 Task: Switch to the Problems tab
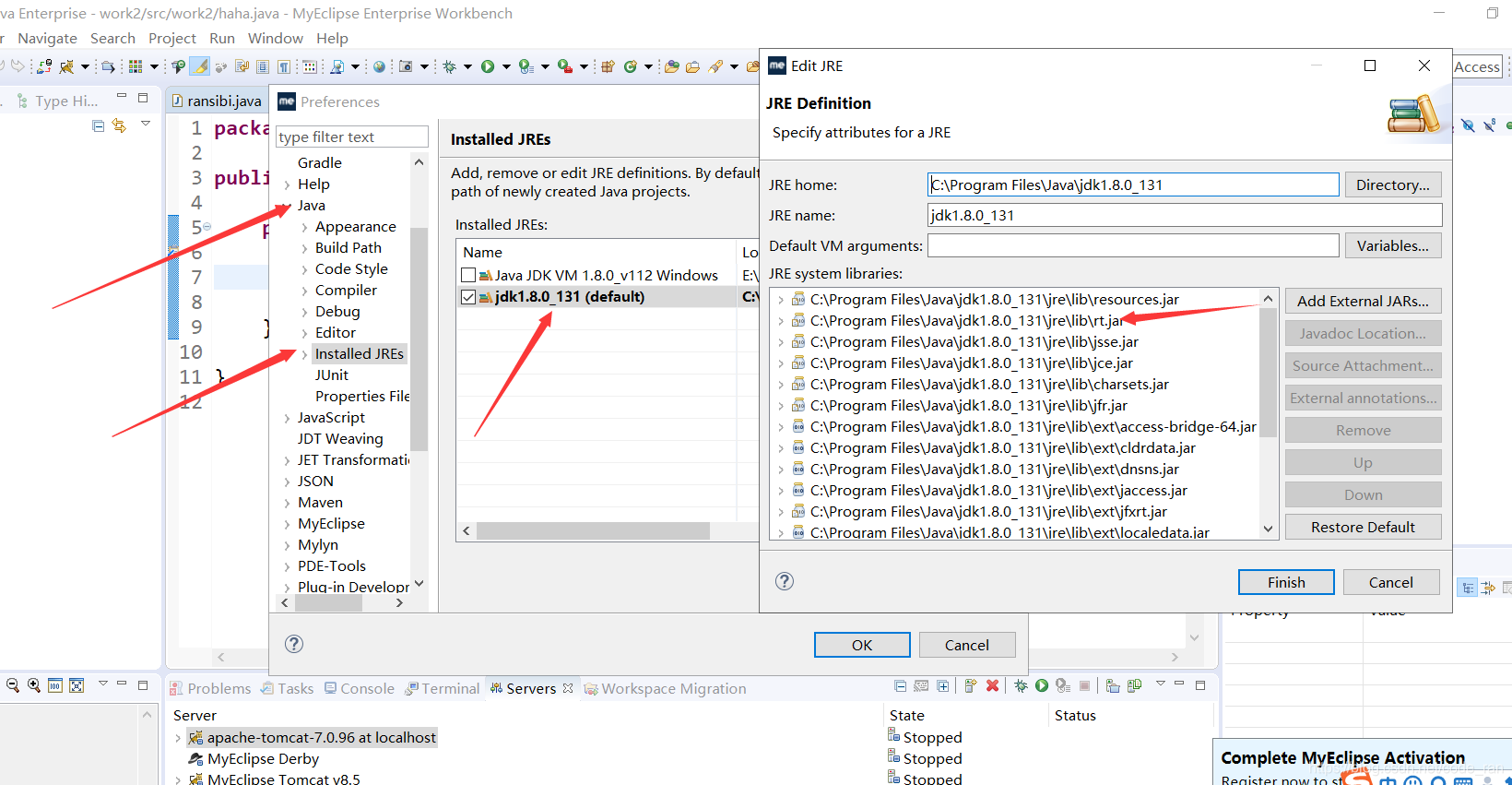[210, 688]
